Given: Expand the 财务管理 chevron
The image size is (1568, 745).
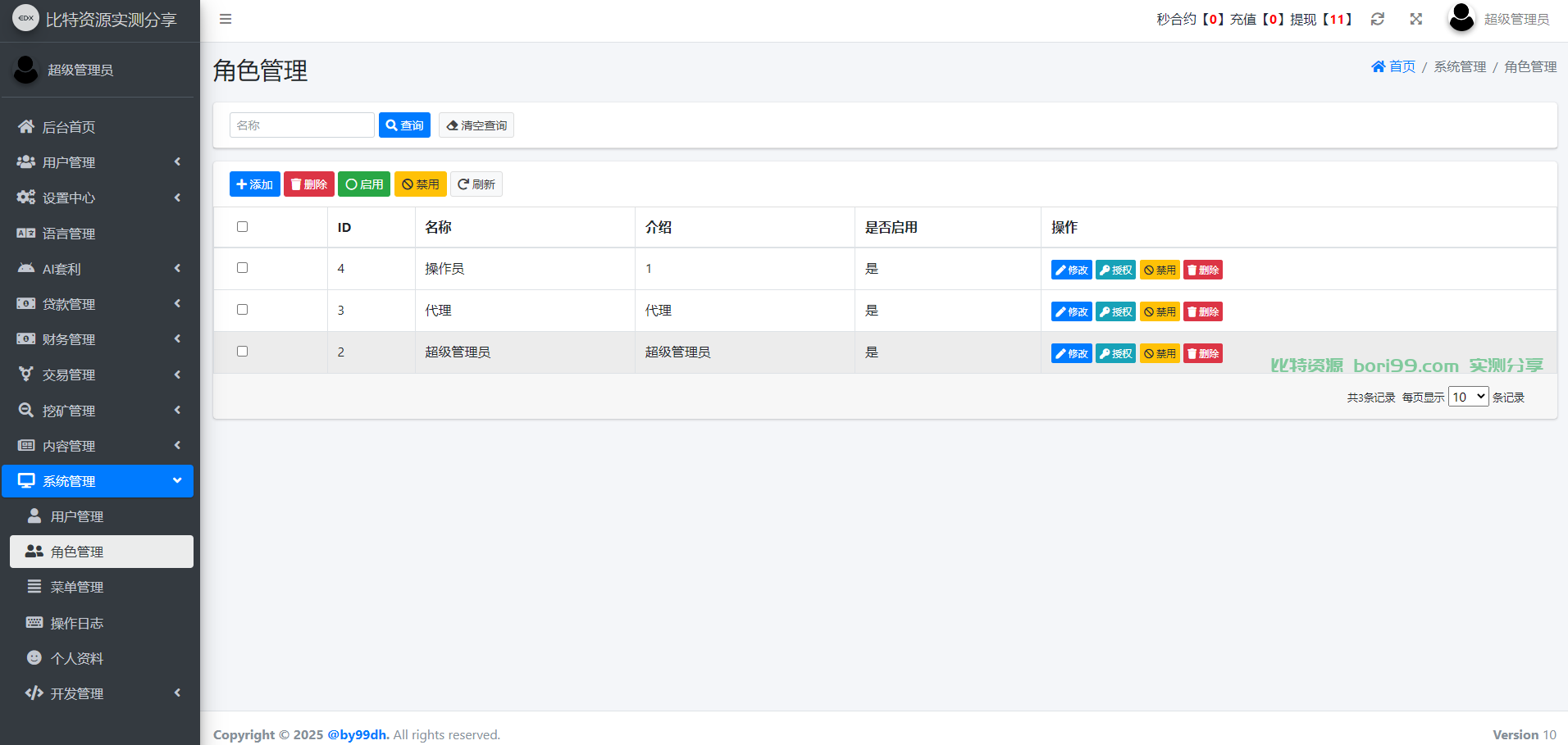Looking at the screenshot, I should [177, 338].
